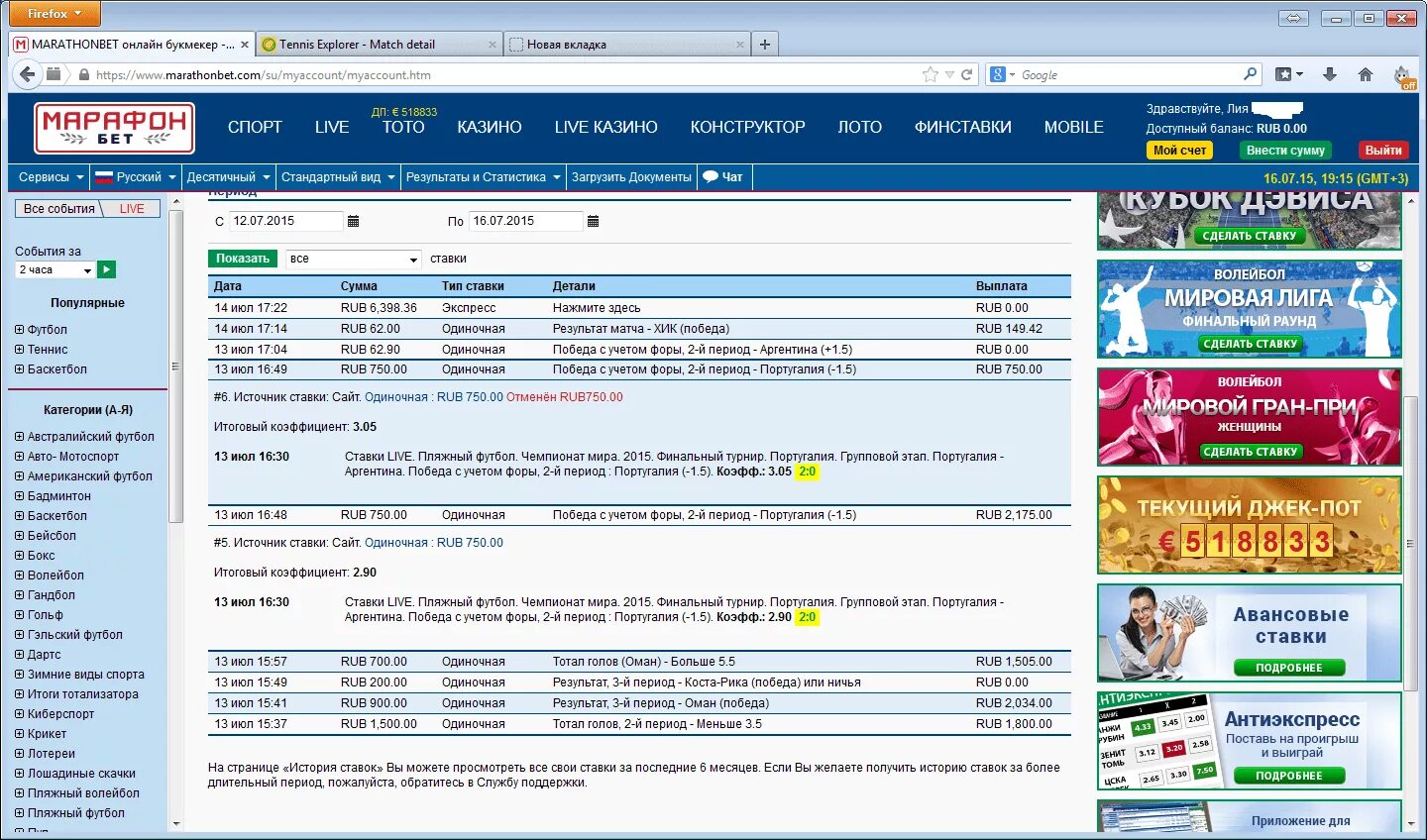Screen dimensions: 1427x840
Task: Click the URL address bar
Action: coord(505,75)
